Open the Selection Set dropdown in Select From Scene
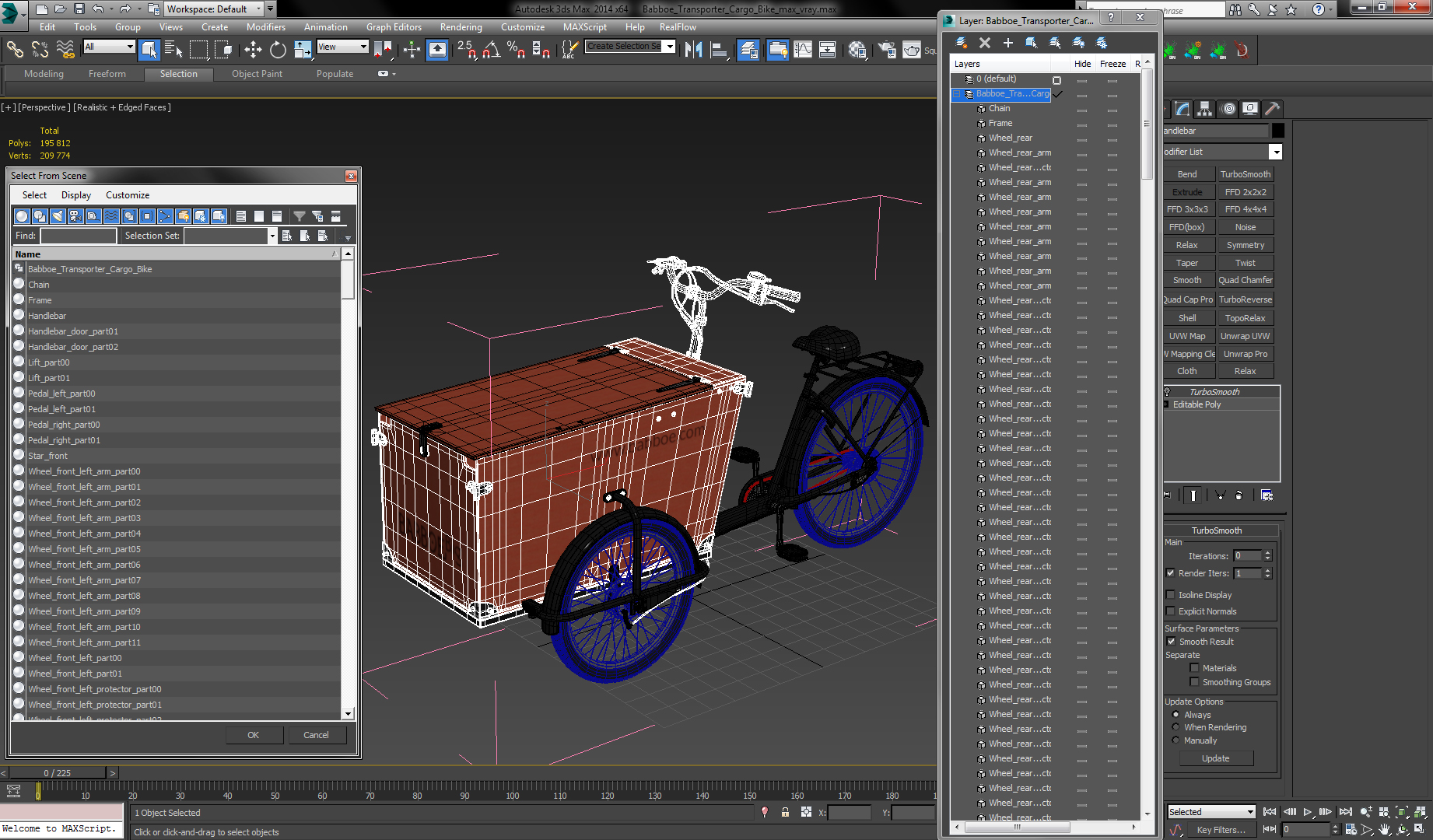1433x840 pixels. pyautogui.click(x=272, y=236)
